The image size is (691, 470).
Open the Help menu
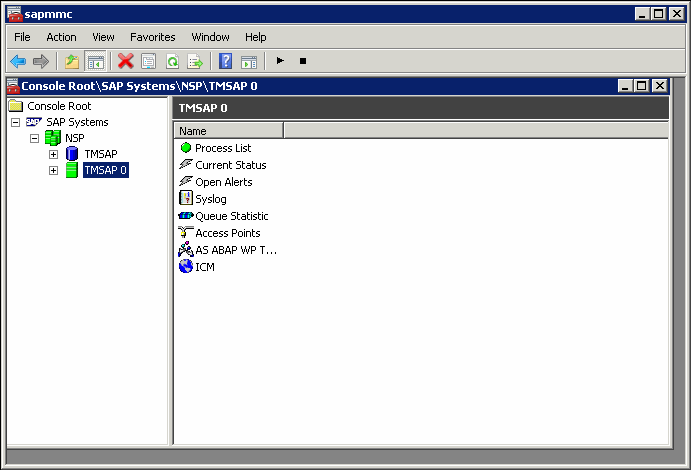(x=256, y=37)
